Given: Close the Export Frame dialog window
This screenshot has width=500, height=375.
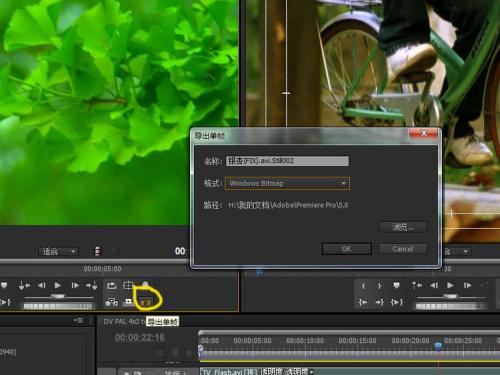Looking at the screenshot, I should coord(423,134).
